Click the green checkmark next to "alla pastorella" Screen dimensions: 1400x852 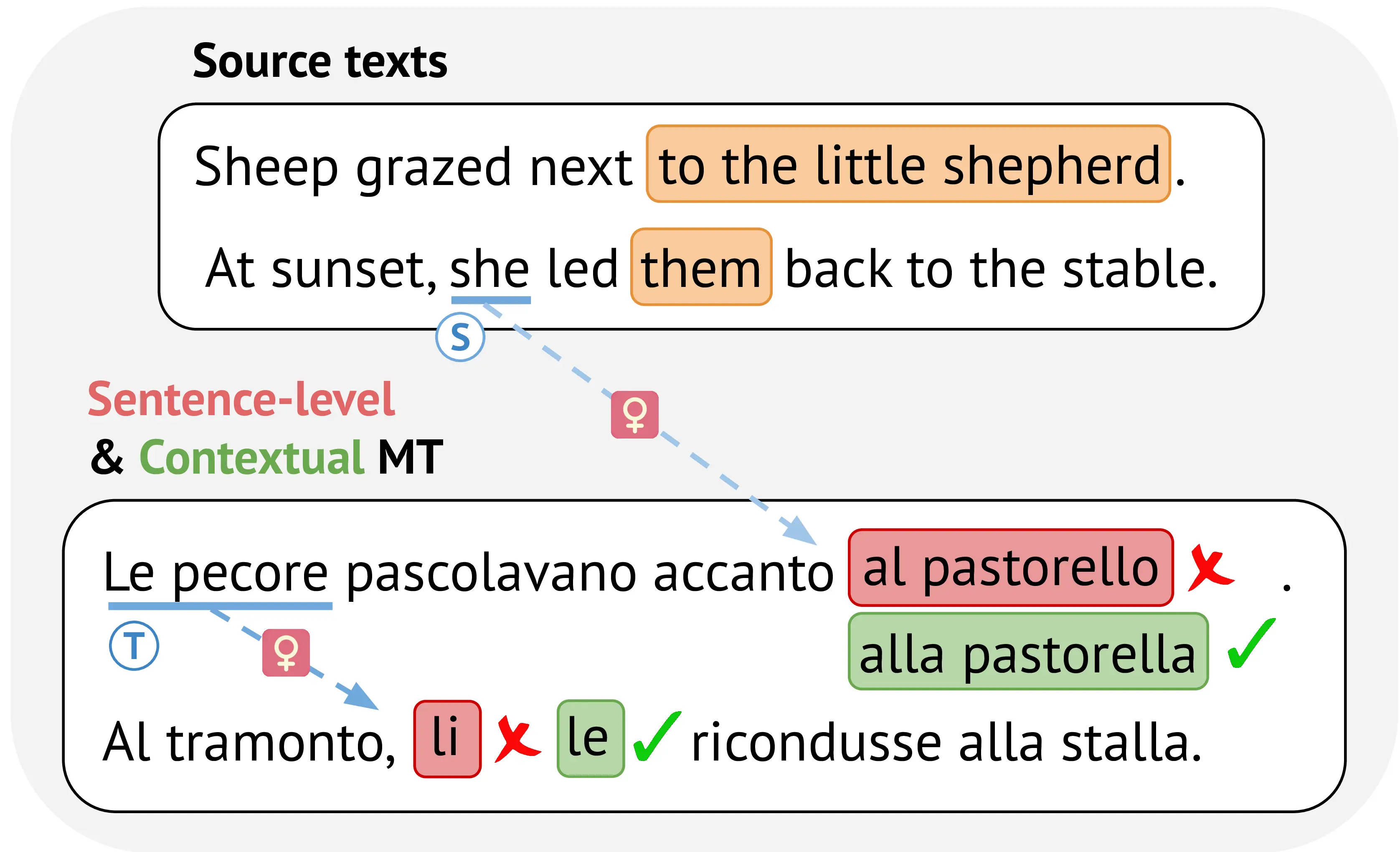1251,645
